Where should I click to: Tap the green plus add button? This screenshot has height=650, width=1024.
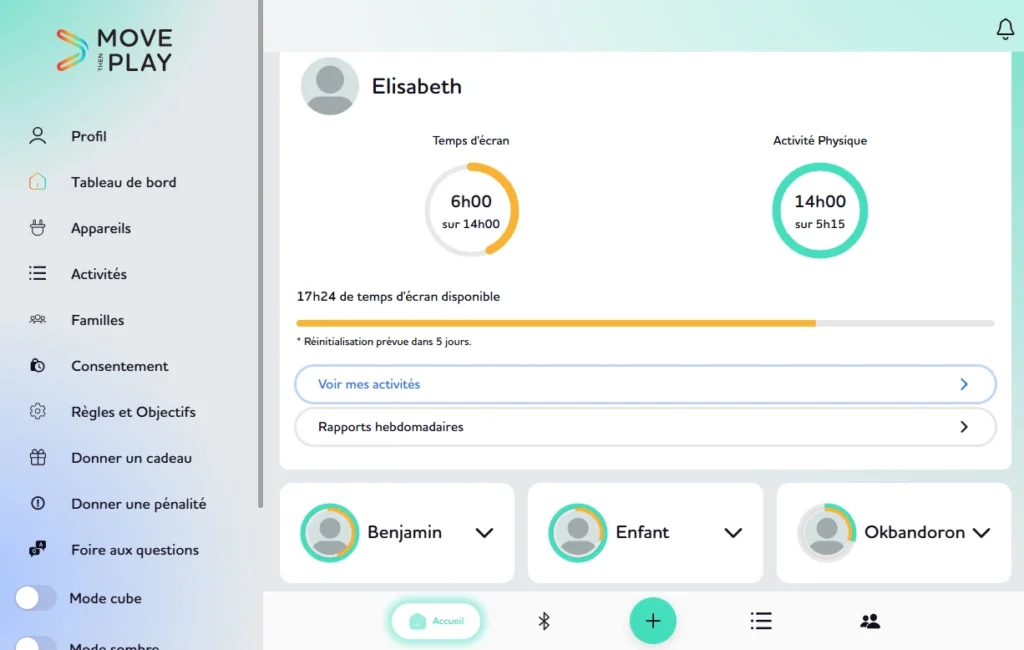(653, 621)
